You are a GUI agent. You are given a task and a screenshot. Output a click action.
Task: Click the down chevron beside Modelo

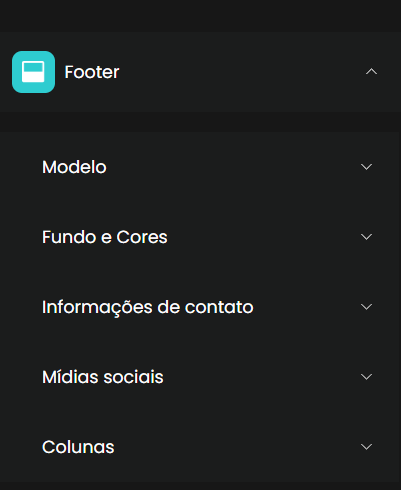pos(366,167)
